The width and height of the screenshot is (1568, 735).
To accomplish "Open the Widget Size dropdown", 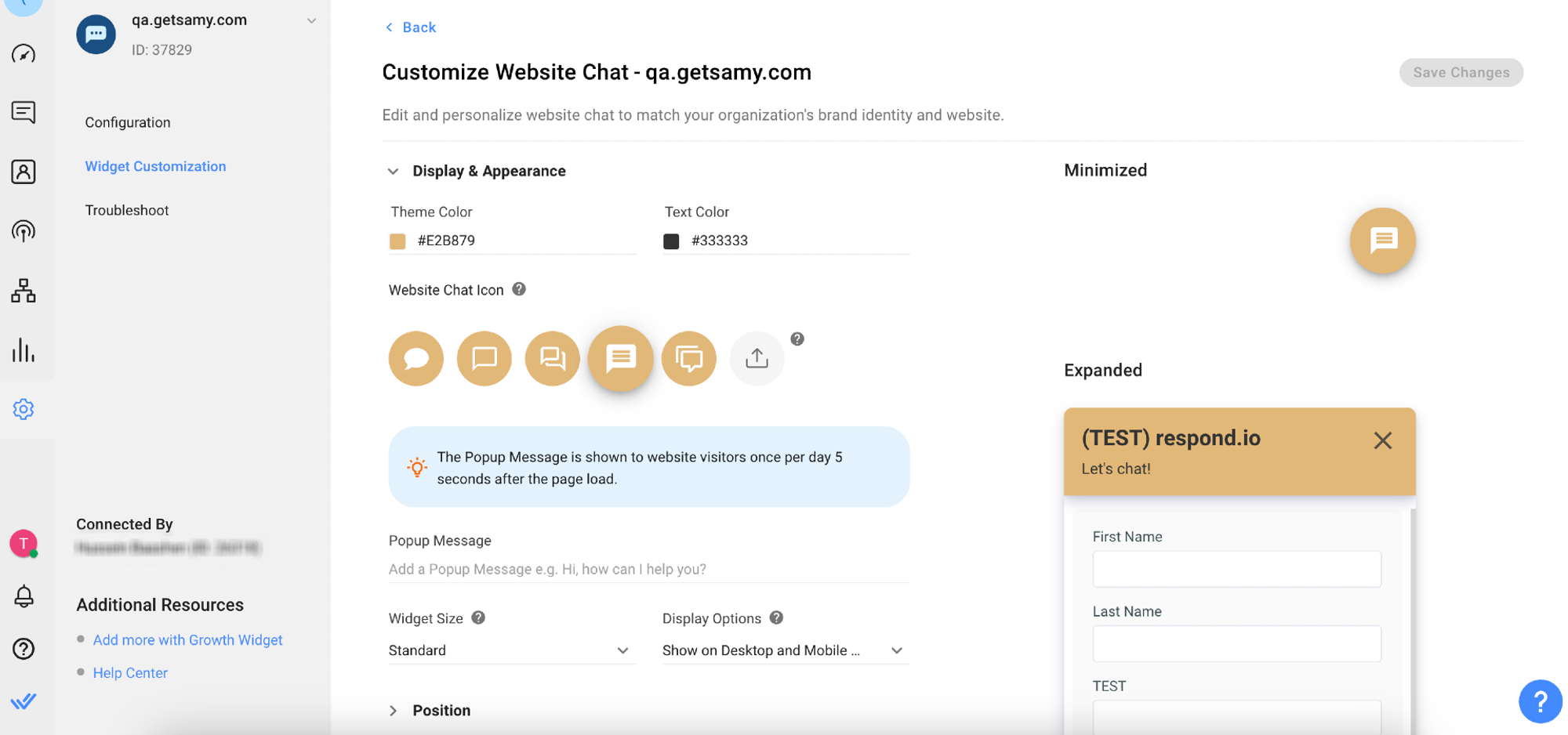I will (x=510, y=650).
